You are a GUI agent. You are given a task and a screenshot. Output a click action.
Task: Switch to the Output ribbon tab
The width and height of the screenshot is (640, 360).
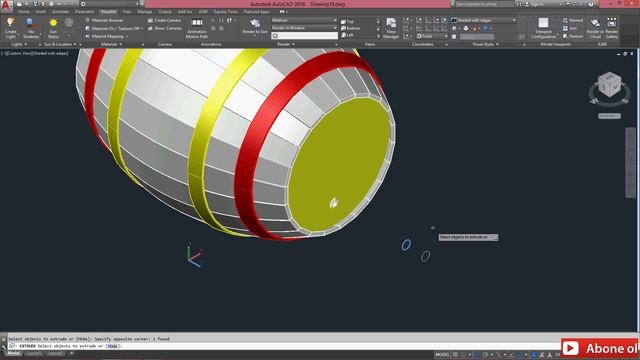pos(165,12)
